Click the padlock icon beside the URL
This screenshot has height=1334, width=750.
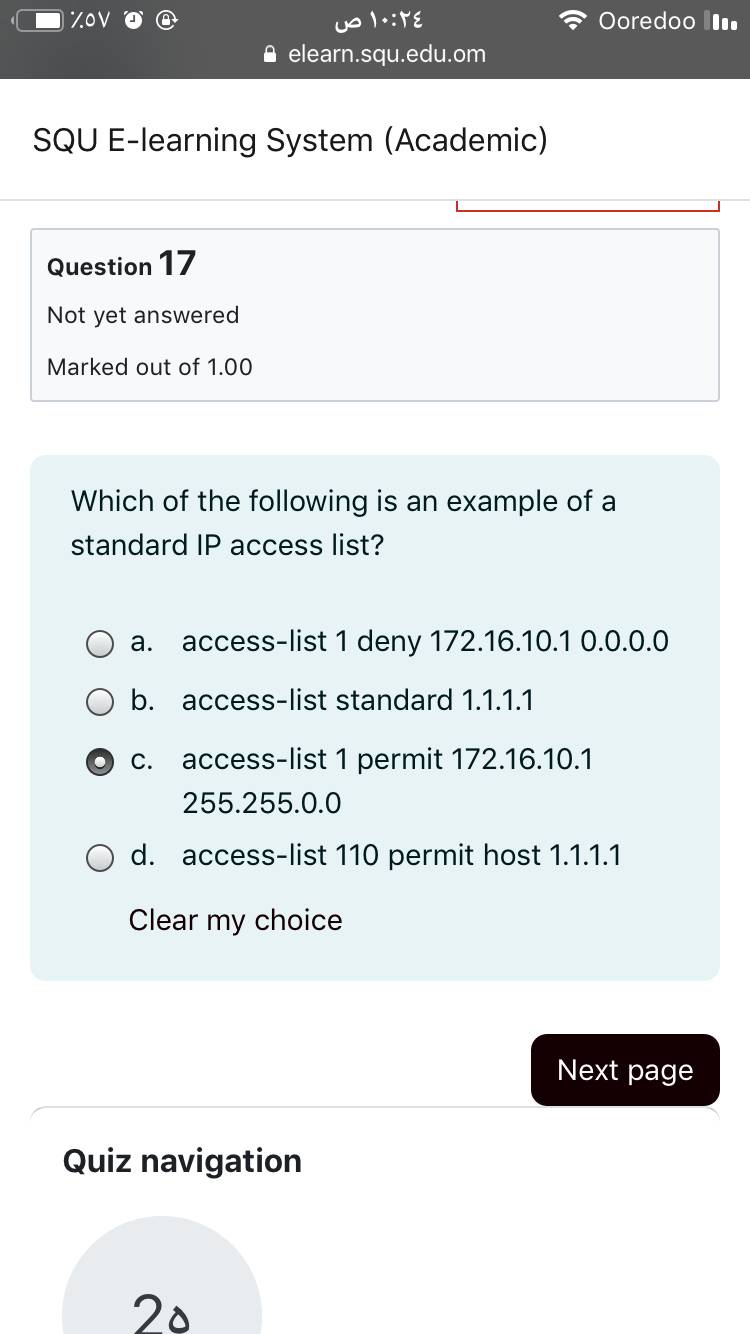coord(269,54)
